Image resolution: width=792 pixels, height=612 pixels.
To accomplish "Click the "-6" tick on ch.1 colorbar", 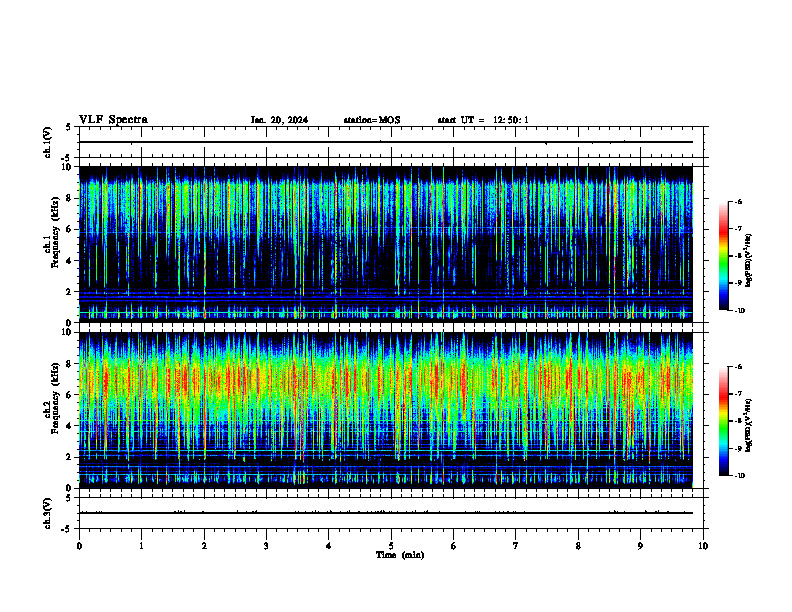I will (x=738, y=201).
